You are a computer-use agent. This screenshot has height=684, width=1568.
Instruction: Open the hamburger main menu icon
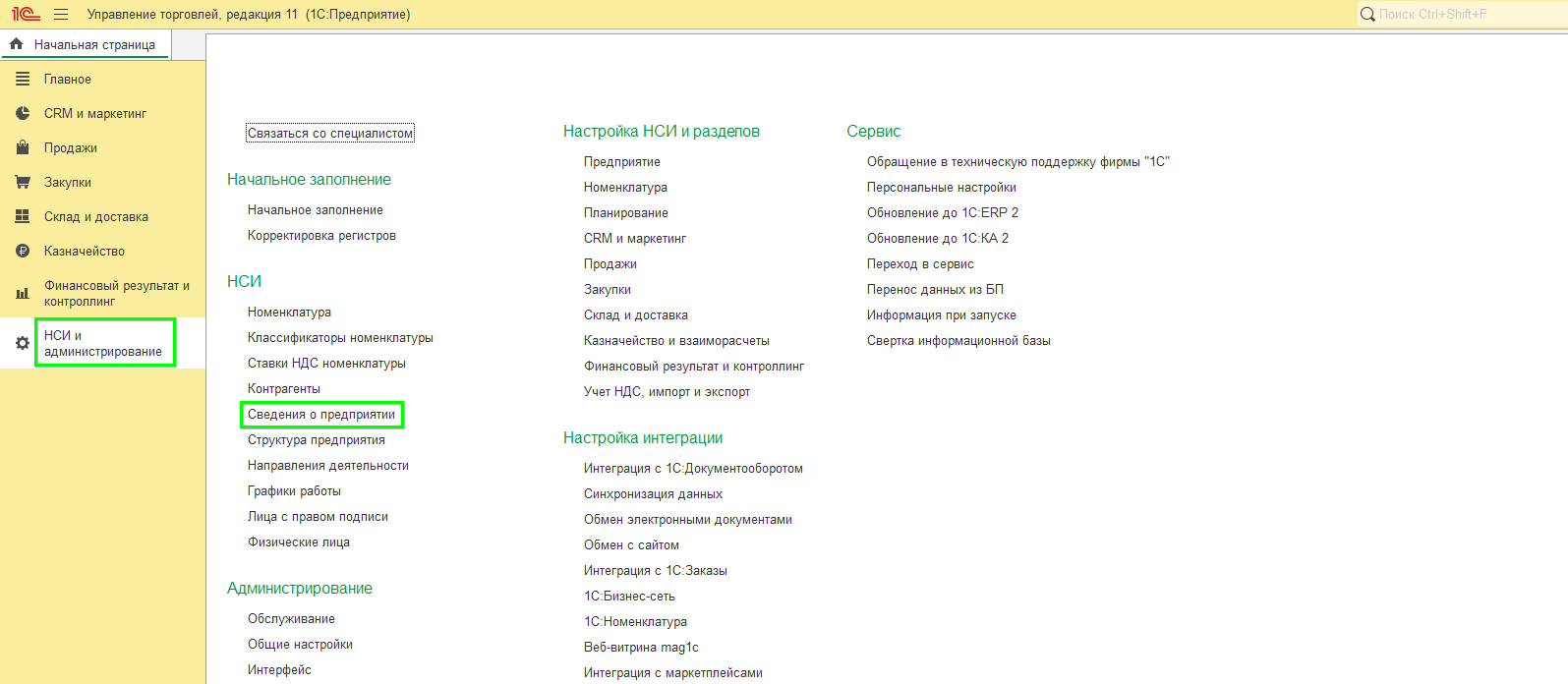(61, 14)
